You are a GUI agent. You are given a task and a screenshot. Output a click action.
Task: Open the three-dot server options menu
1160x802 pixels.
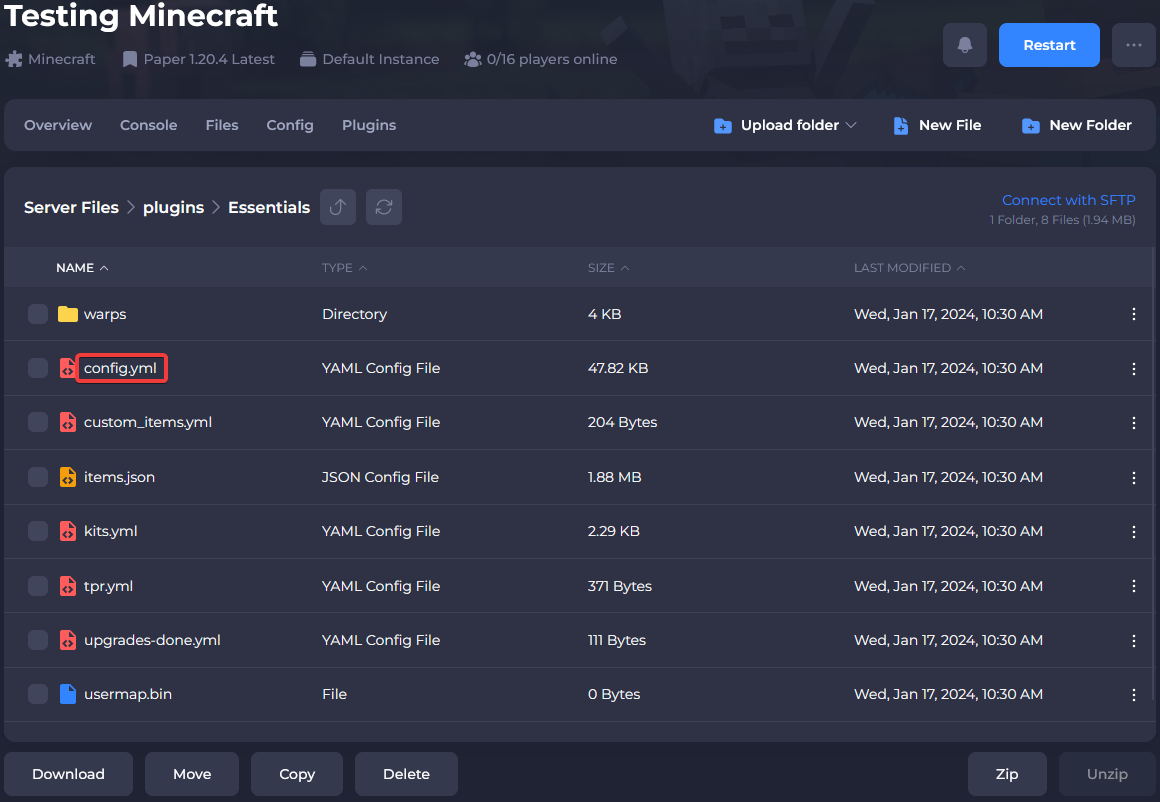pyautogui.click(x=1133, y=45)
